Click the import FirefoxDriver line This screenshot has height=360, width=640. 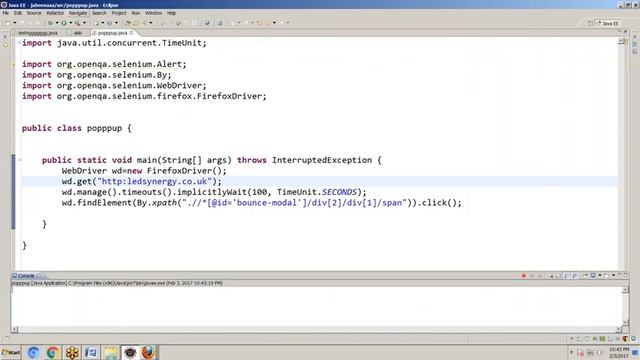pos(144,96)
